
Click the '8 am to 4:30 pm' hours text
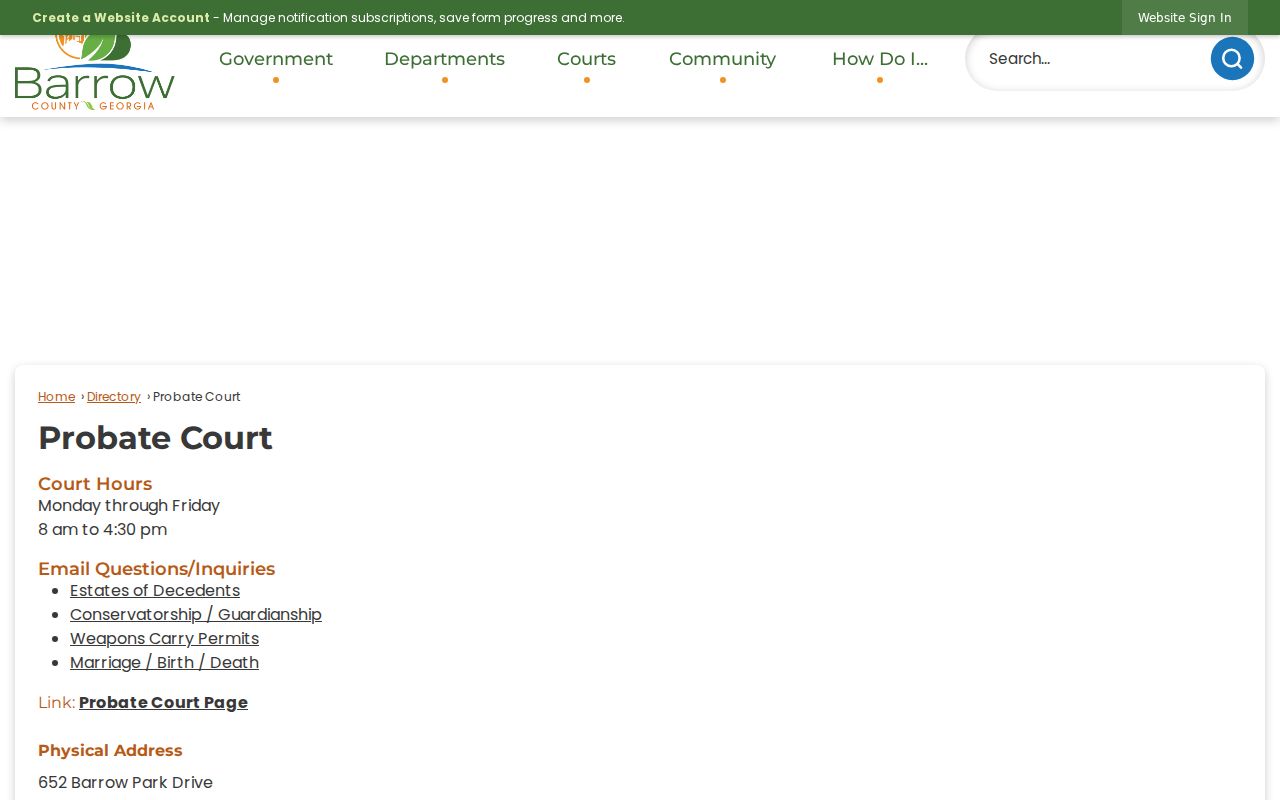point(102,530)
